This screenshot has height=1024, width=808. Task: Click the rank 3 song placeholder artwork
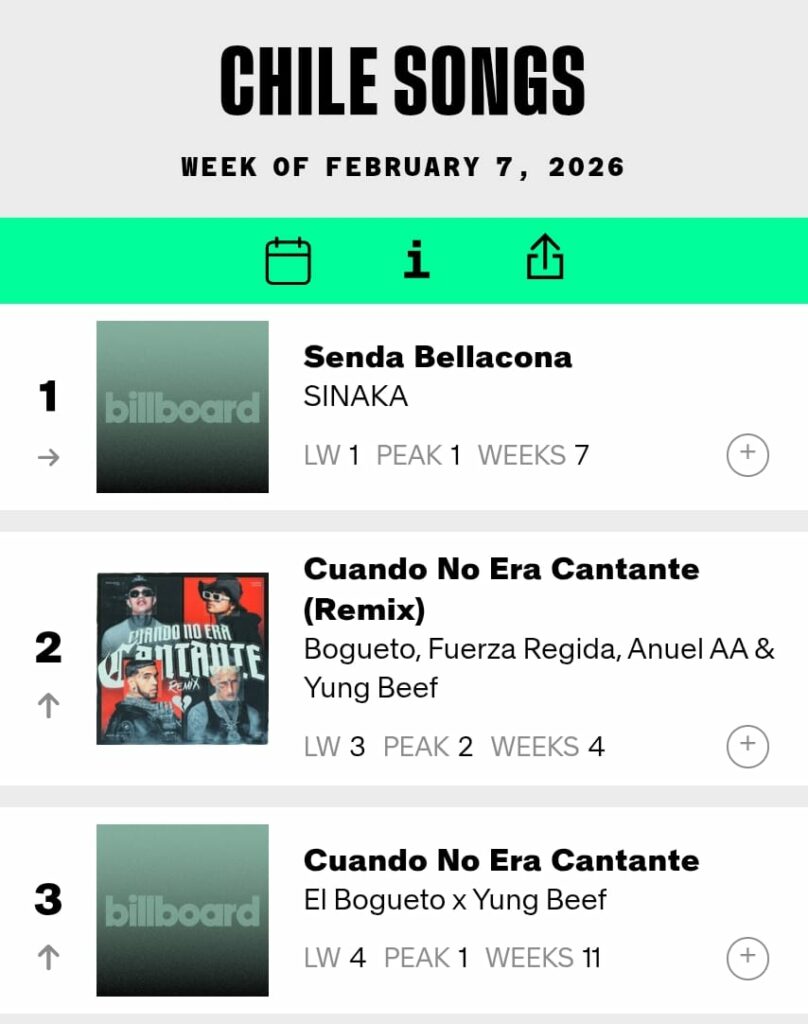(x=182, y=910)
